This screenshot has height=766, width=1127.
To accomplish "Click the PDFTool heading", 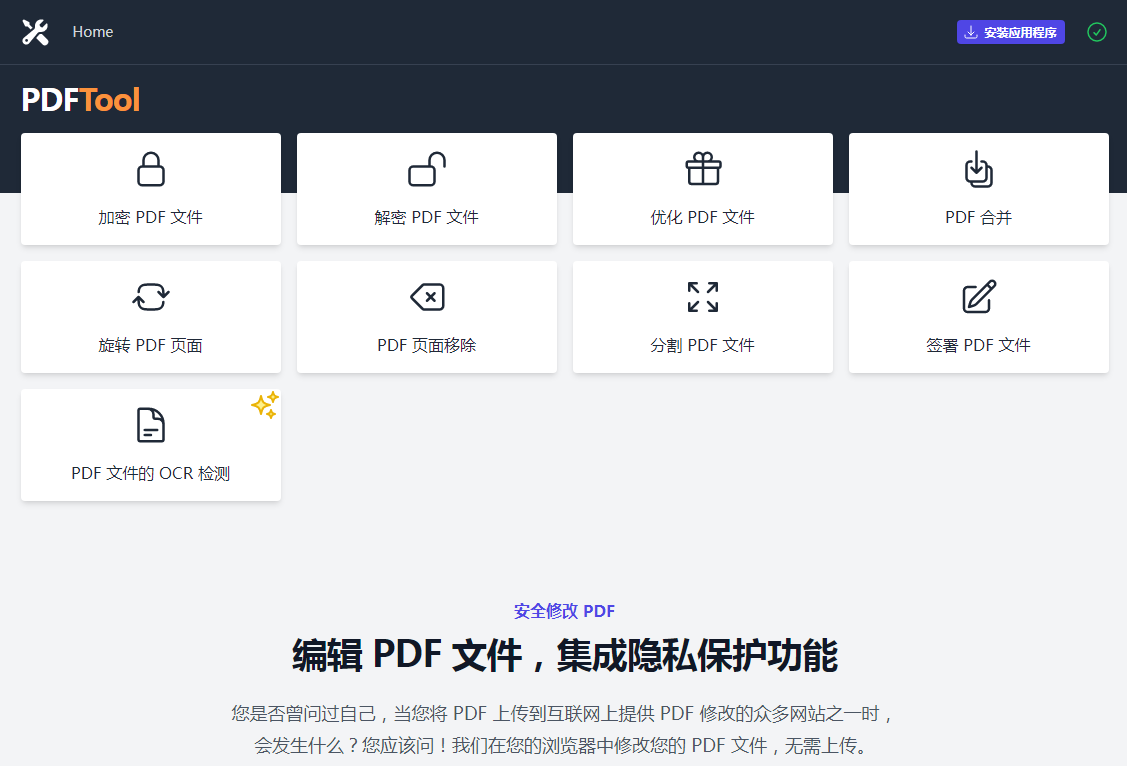I will [x=80, y=99].
